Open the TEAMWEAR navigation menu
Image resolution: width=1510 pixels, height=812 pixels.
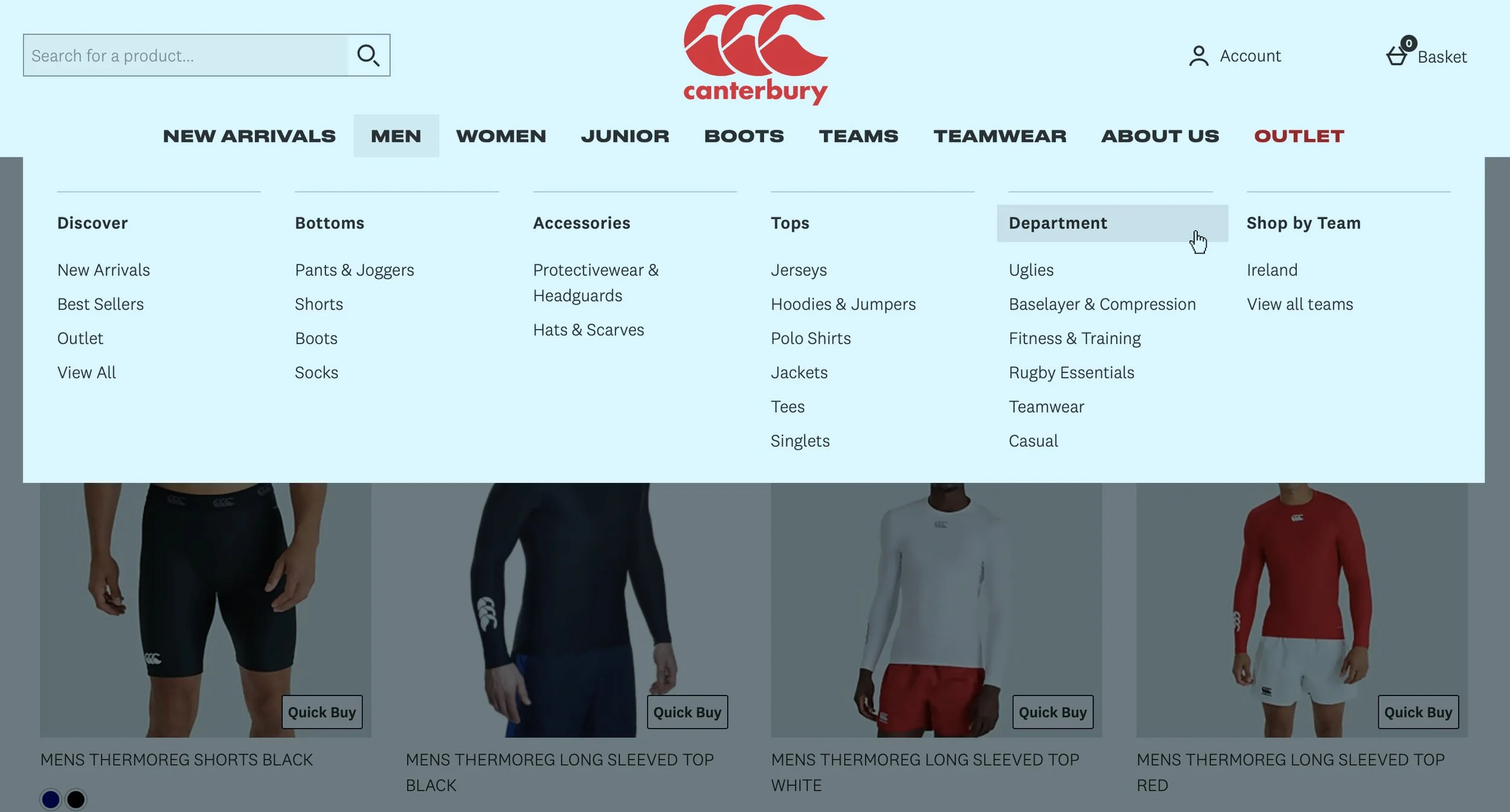[x=1000, y=136]
